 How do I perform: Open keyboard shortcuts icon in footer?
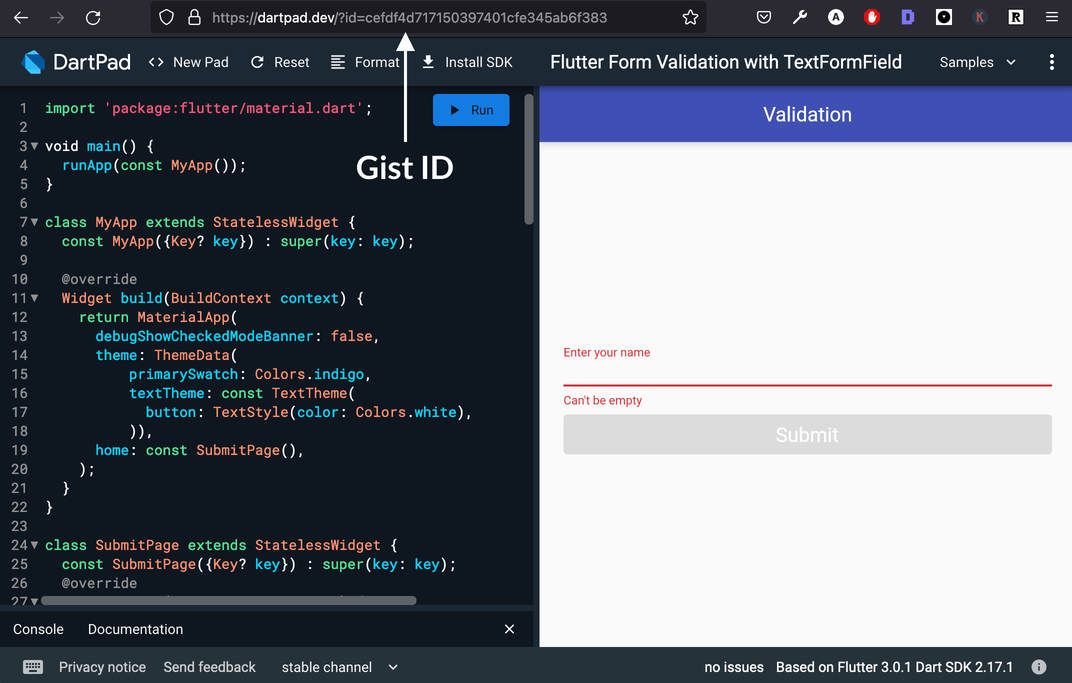click(x=33, y=667)
